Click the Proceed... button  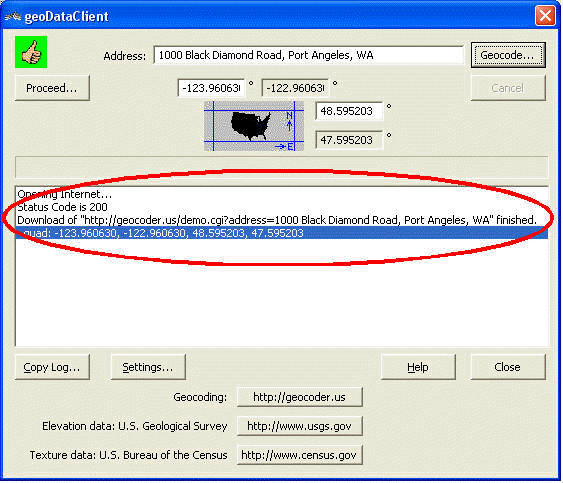(52, 88)
